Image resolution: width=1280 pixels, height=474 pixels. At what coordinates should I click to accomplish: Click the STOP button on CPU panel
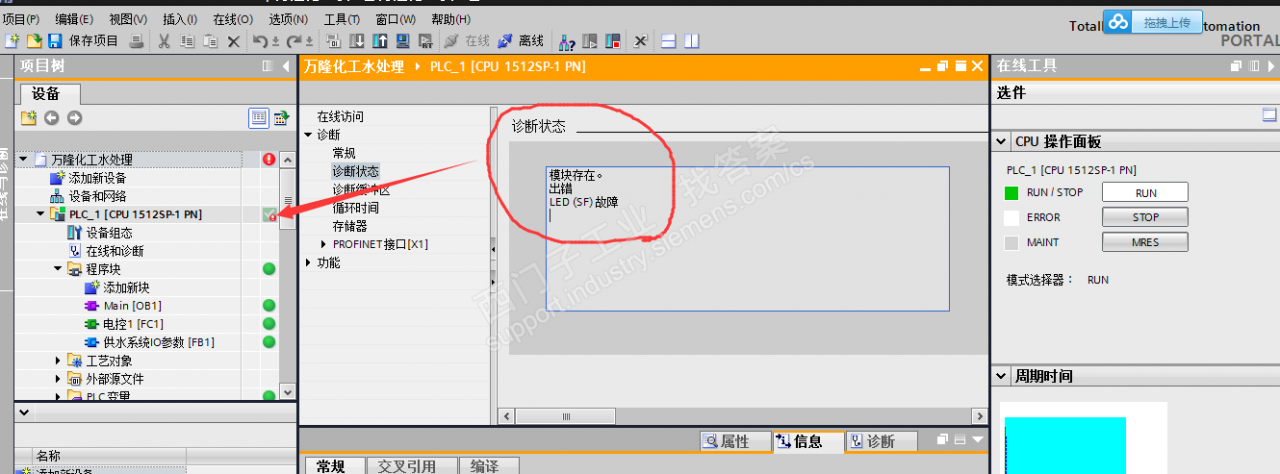(x=1145, y=217)
